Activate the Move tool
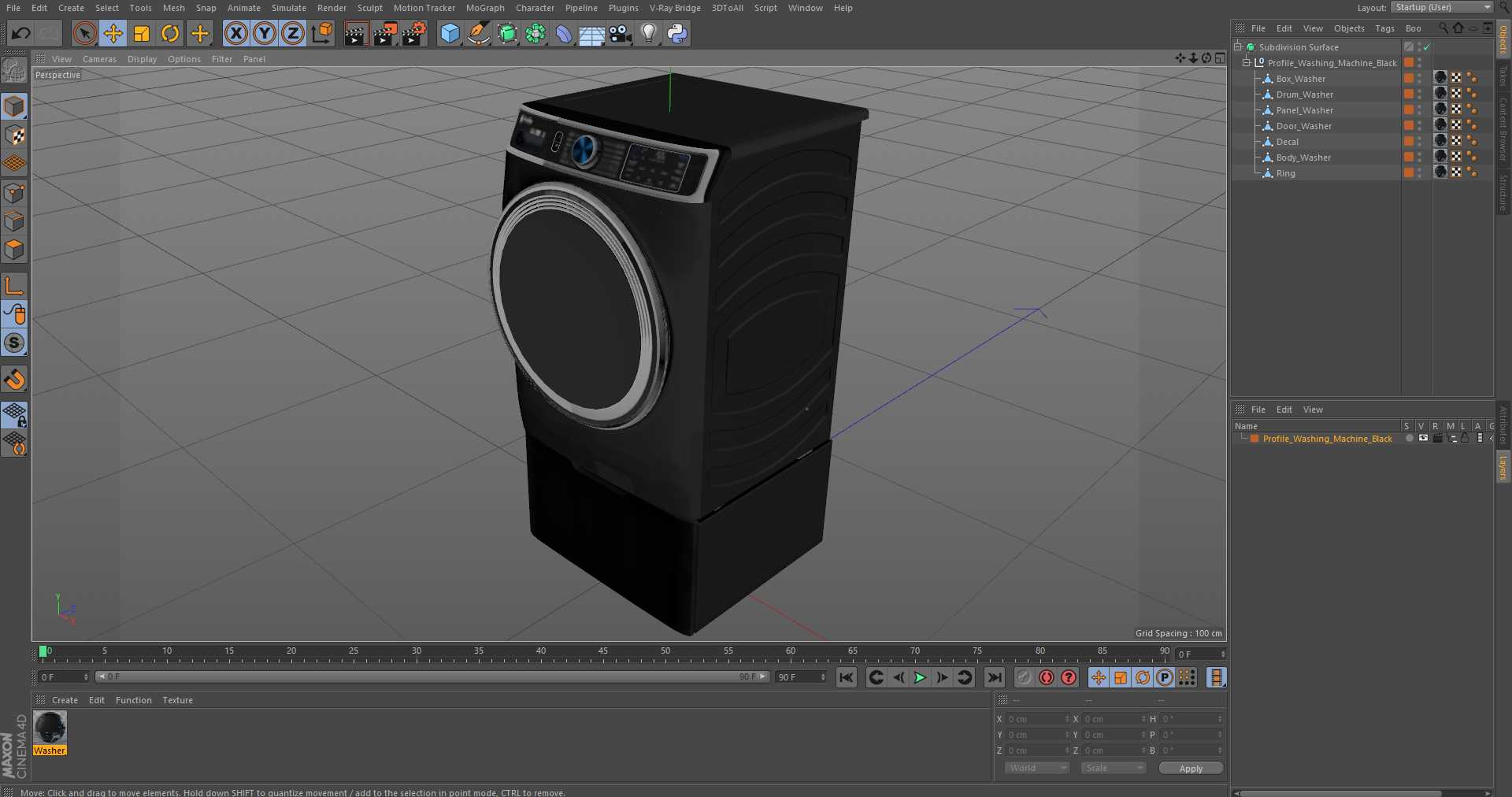 pos(113,33)
